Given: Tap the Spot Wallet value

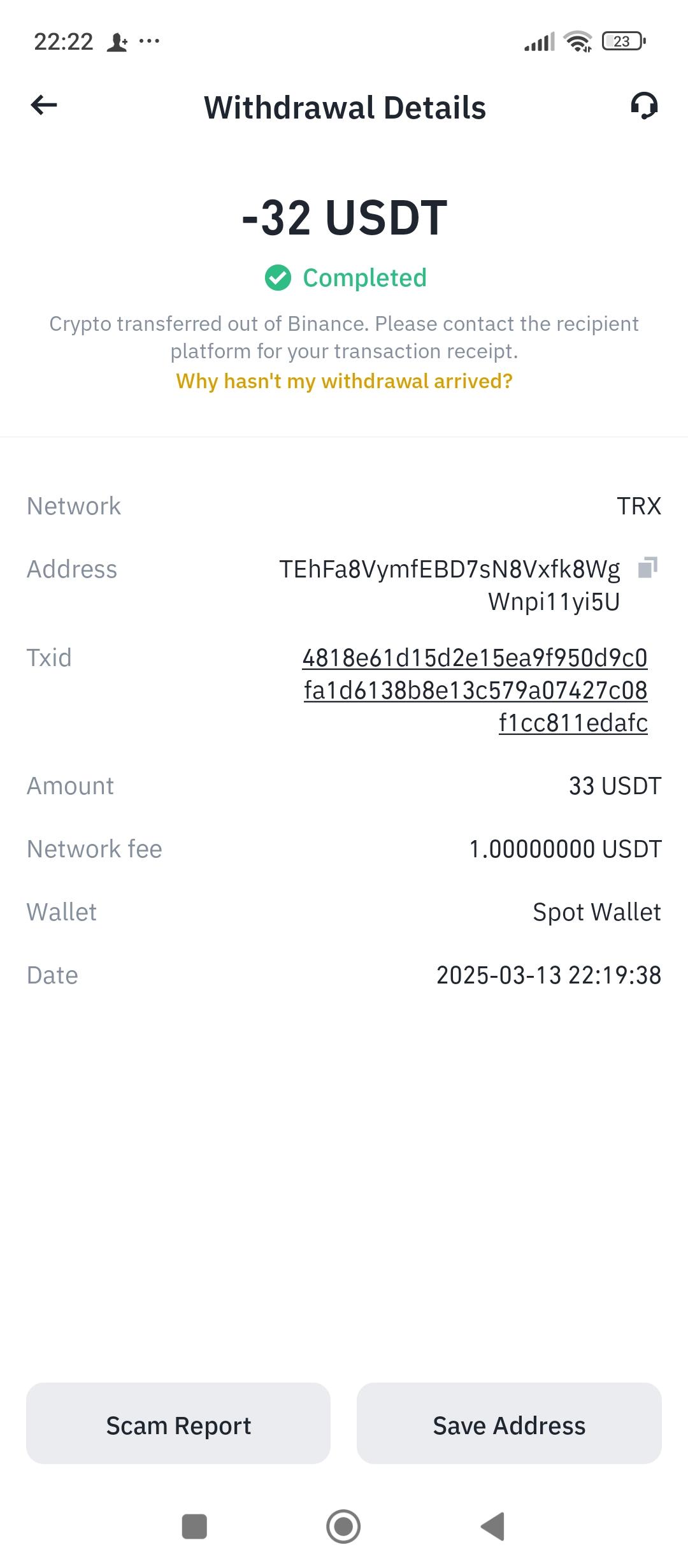Looking at the screenshot, I should tap(597, 912).
